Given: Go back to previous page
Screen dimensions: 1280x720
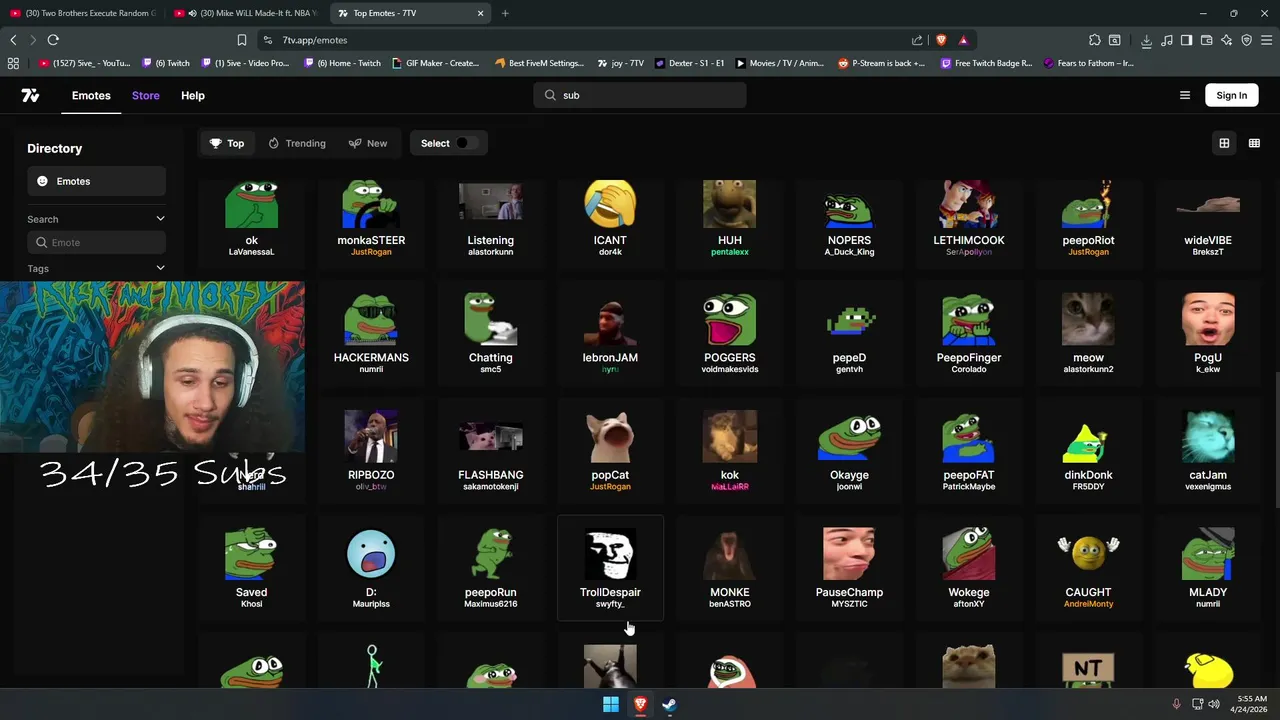Looking at the screenshot, I should (13, 40).
